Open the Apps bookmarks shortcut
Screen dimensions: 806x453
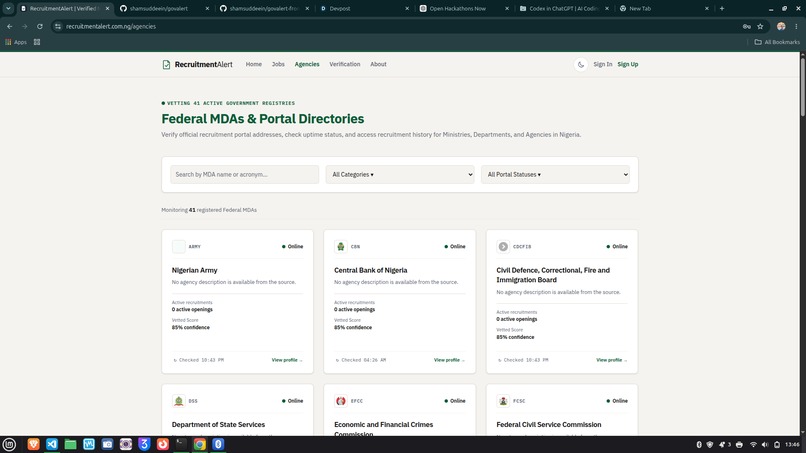click(16, 42)
